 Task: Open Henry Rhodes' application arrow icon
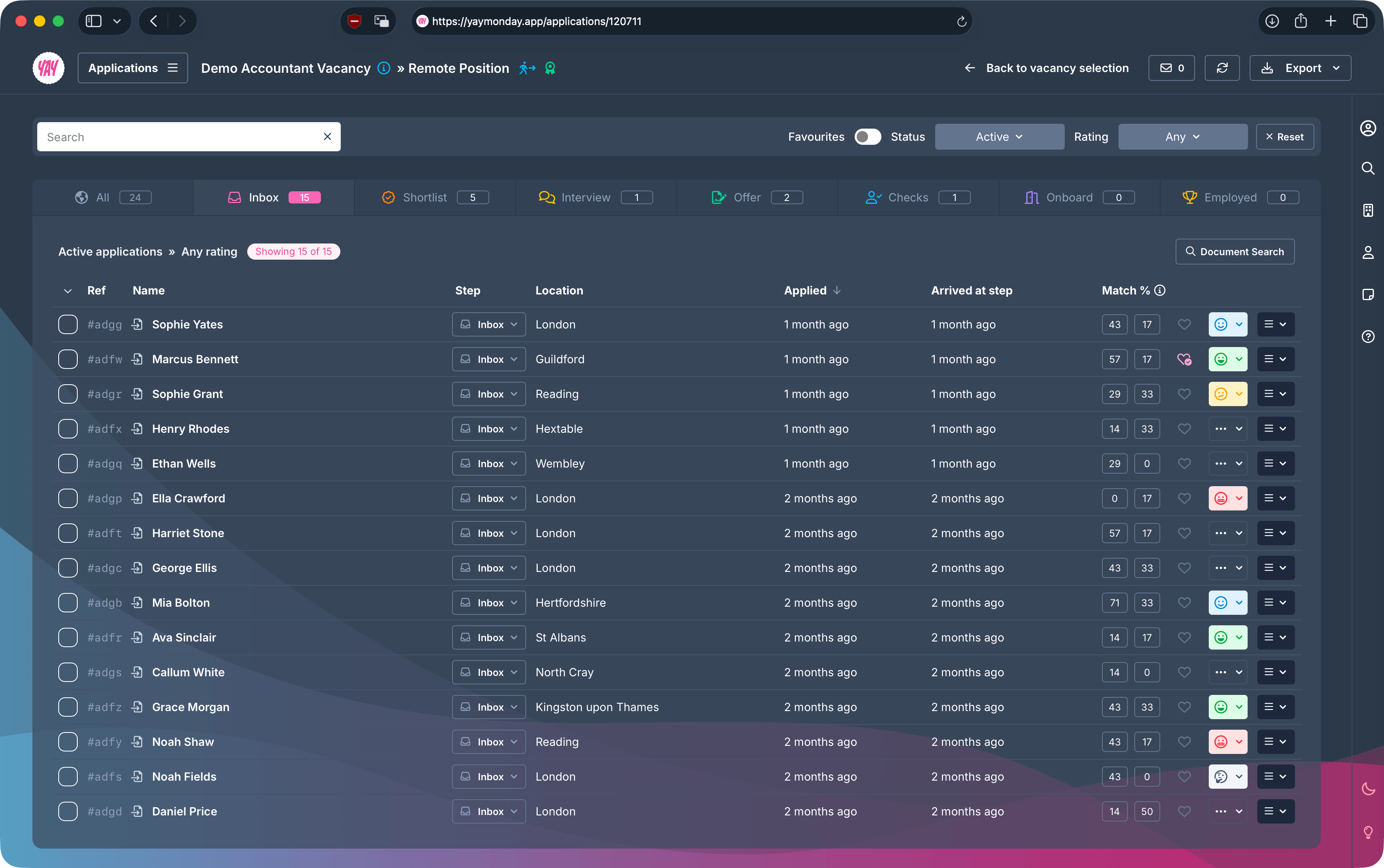click(137, 429)
